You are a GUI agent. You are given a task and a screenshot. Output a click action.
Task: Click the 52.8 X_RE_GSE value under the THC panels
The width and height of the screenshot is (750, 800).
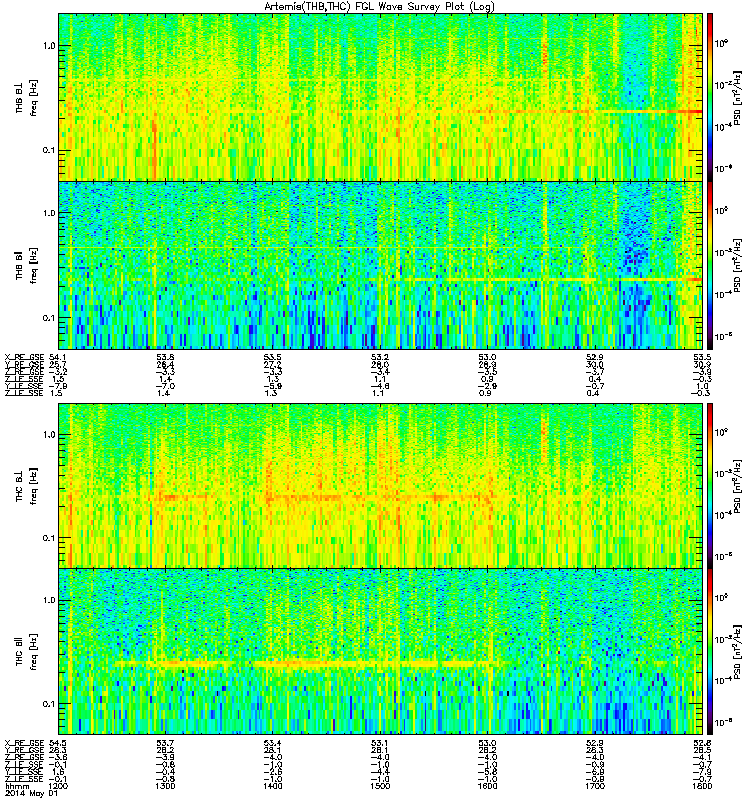point(703,743)
